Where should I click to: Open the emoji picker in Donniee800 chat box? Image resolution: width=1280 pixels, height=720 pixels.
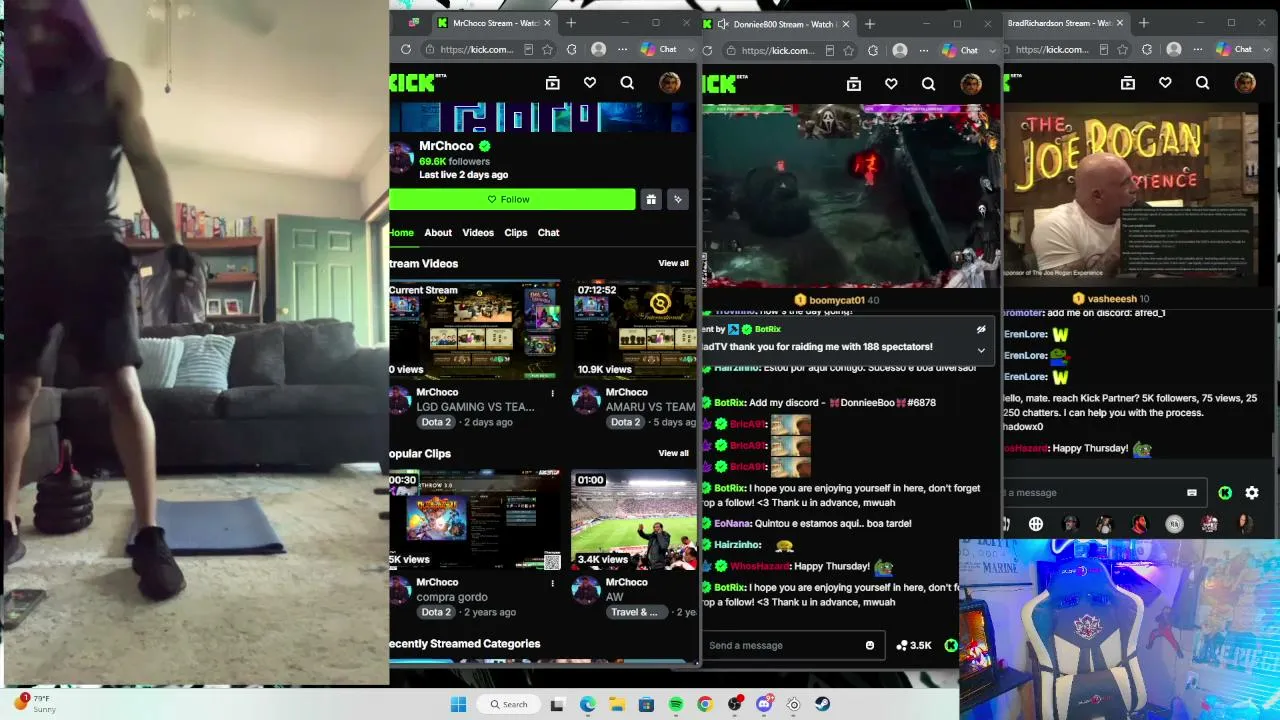pos(870,645)
